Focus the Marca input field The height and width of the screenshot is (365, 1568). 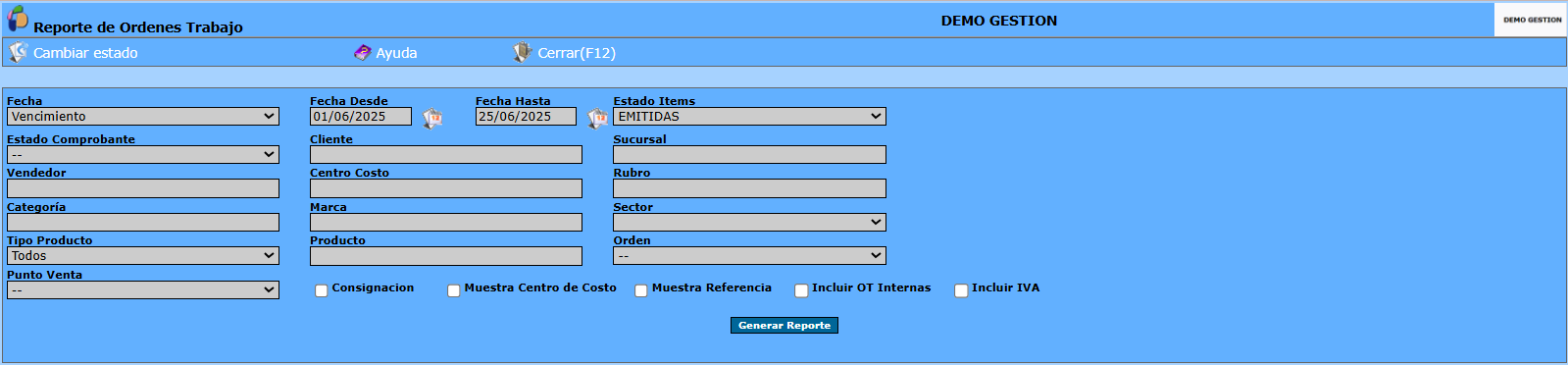pyautogui.click(x=446, y=222)
